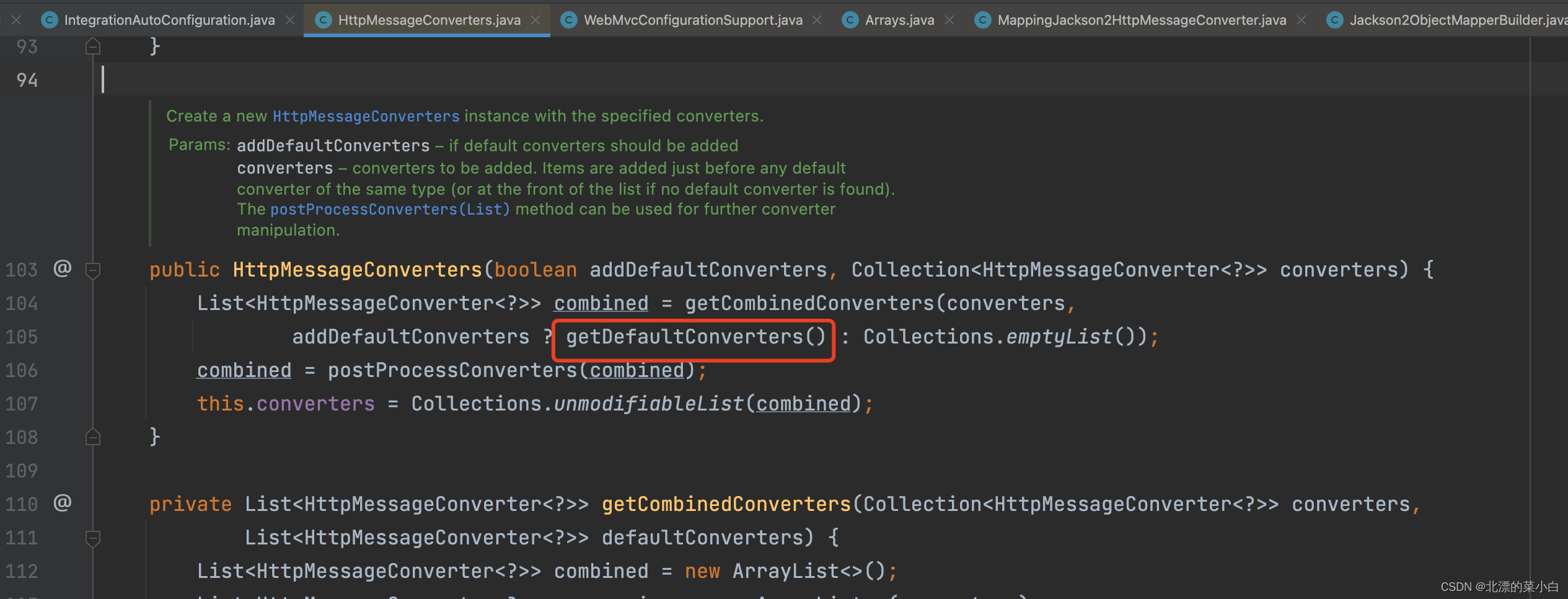The width and height of the screenshot is (1568, 599).
Task: Open postProcessConverters(List) Javadoc link
Action: pyautogui.click(x=390, y=210)
